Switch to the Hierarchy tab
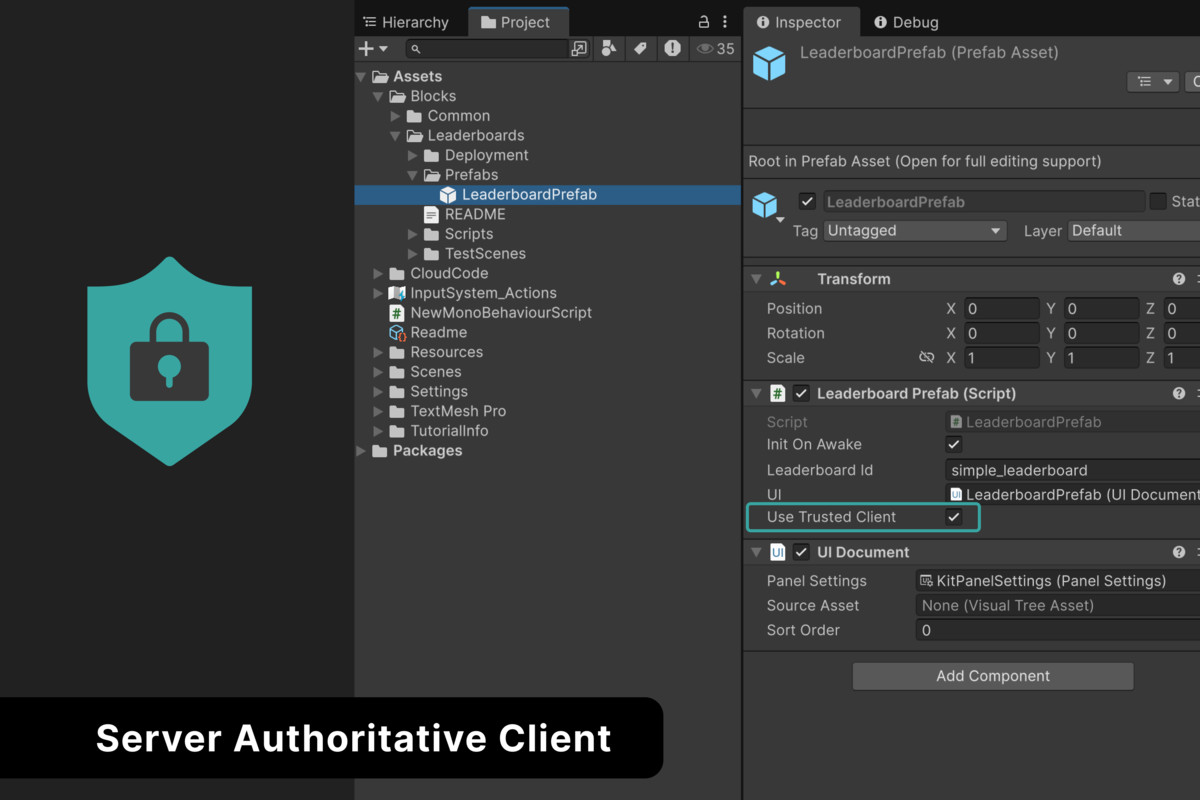 [x=405, y=22]
